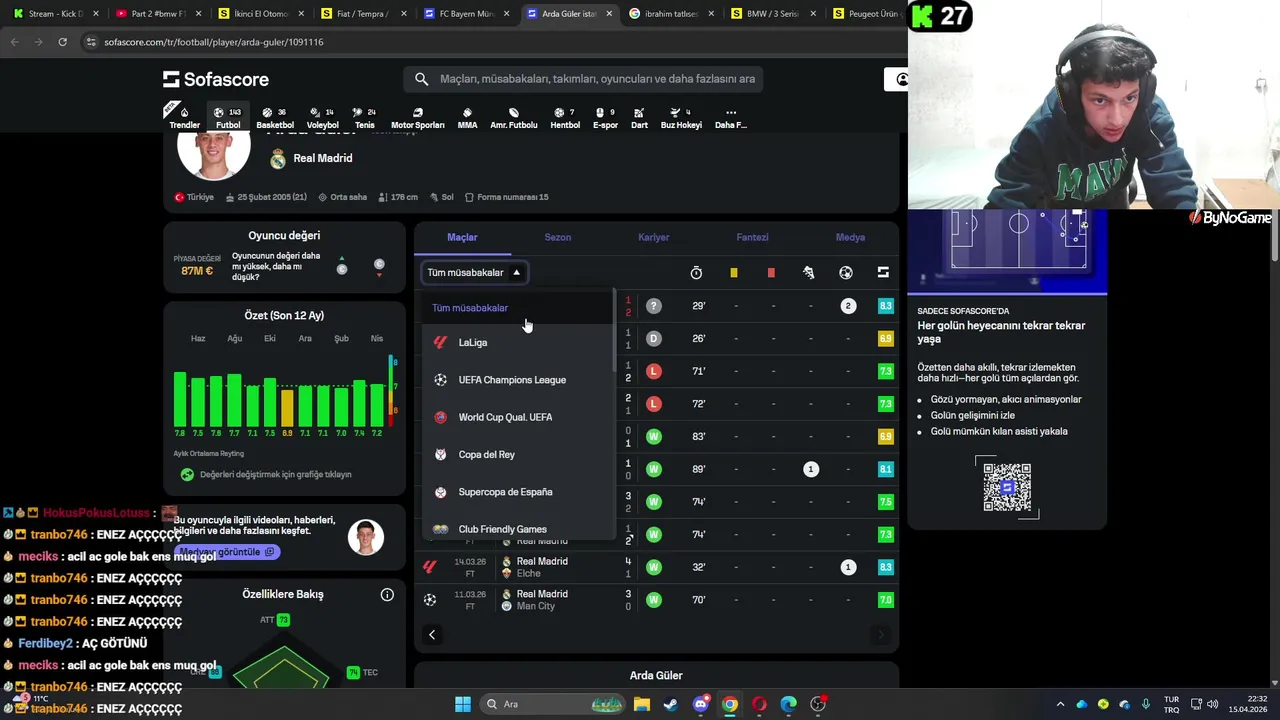Viewport: 1280px width, 720px height.
Task: Click the red card column icon
Action: (x=771, y=273)
